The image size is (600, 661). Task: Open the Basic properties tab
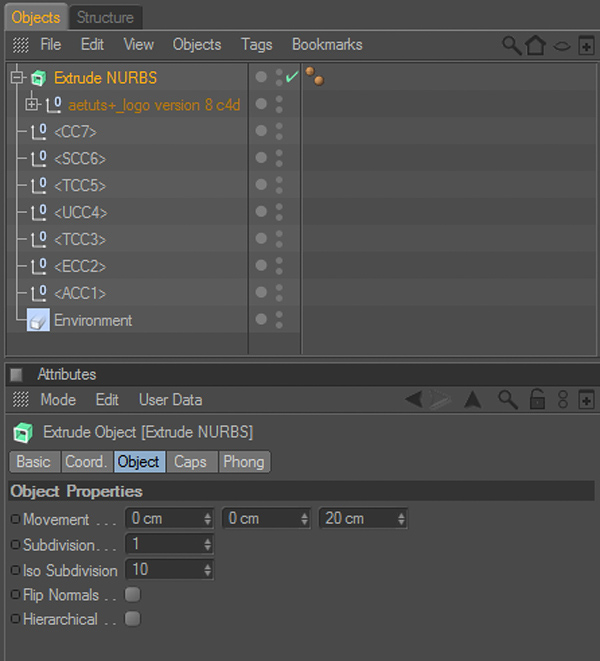point(35,462)
